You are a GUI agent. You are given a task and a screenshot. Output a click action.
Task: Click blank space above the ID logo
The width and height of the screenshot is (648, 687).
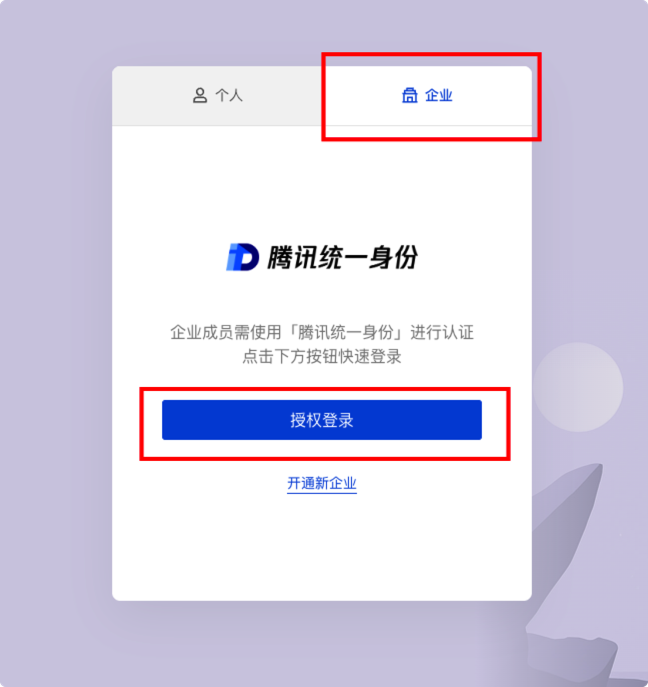[x=322, y=184]
